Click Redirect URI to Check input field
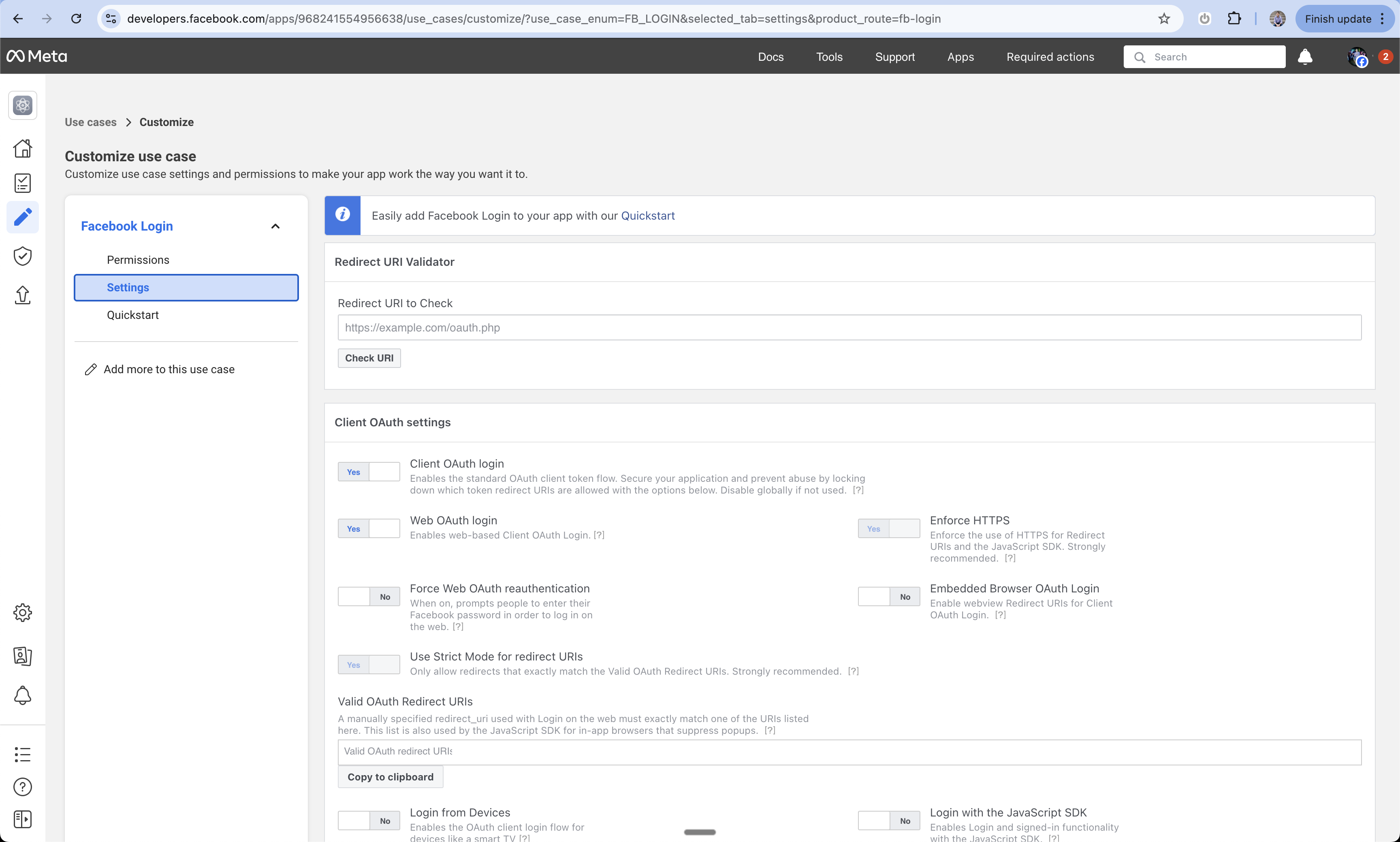The width and height of the screenshot is (1400, 842). (x=849, y=327)
